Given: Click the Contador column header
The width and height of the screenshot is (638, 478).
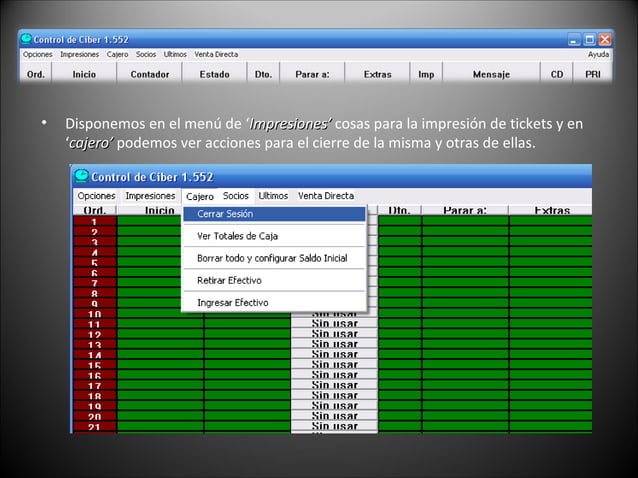Looking at the screenshot, I should tap(150, 74).
